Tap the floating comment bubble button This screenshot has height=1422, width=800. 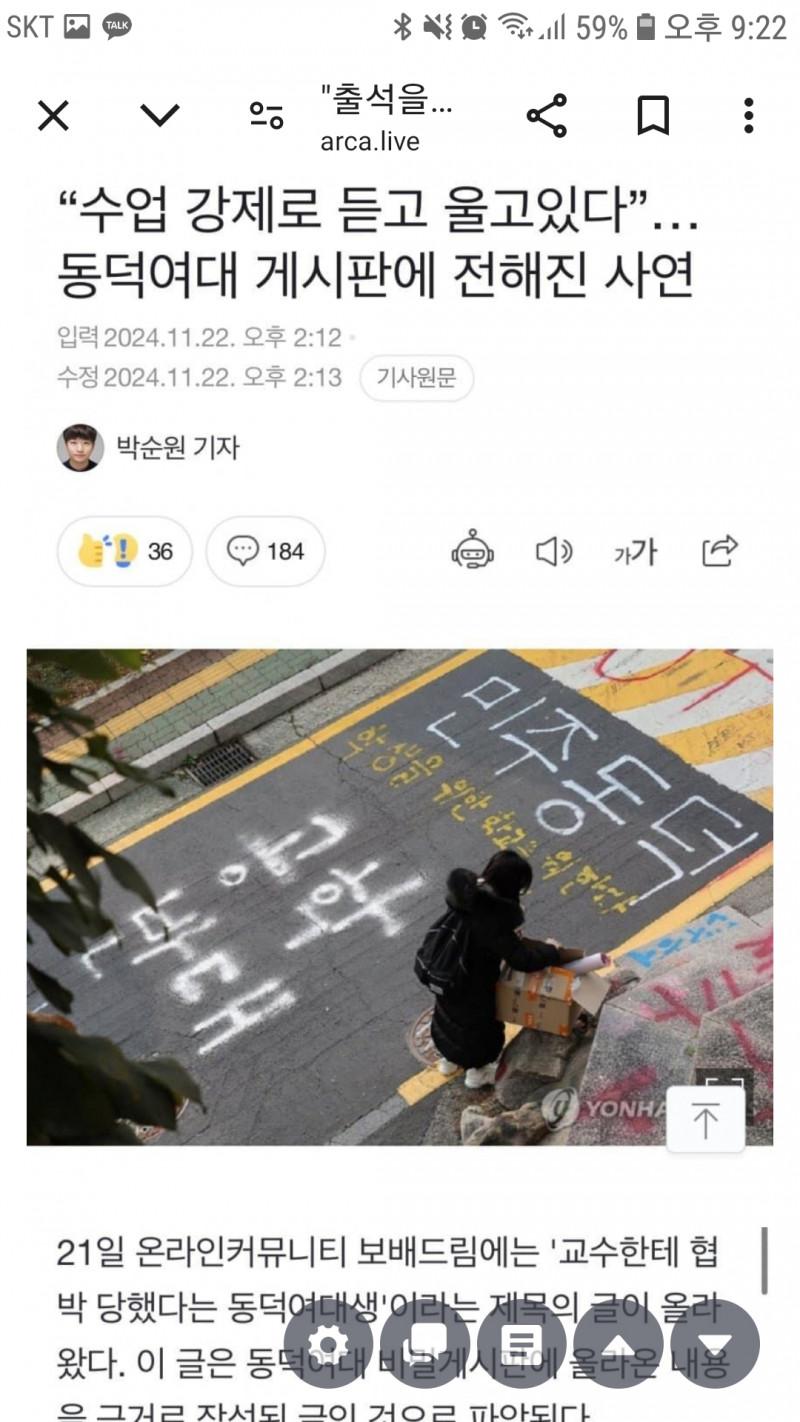pos(425,1343)
